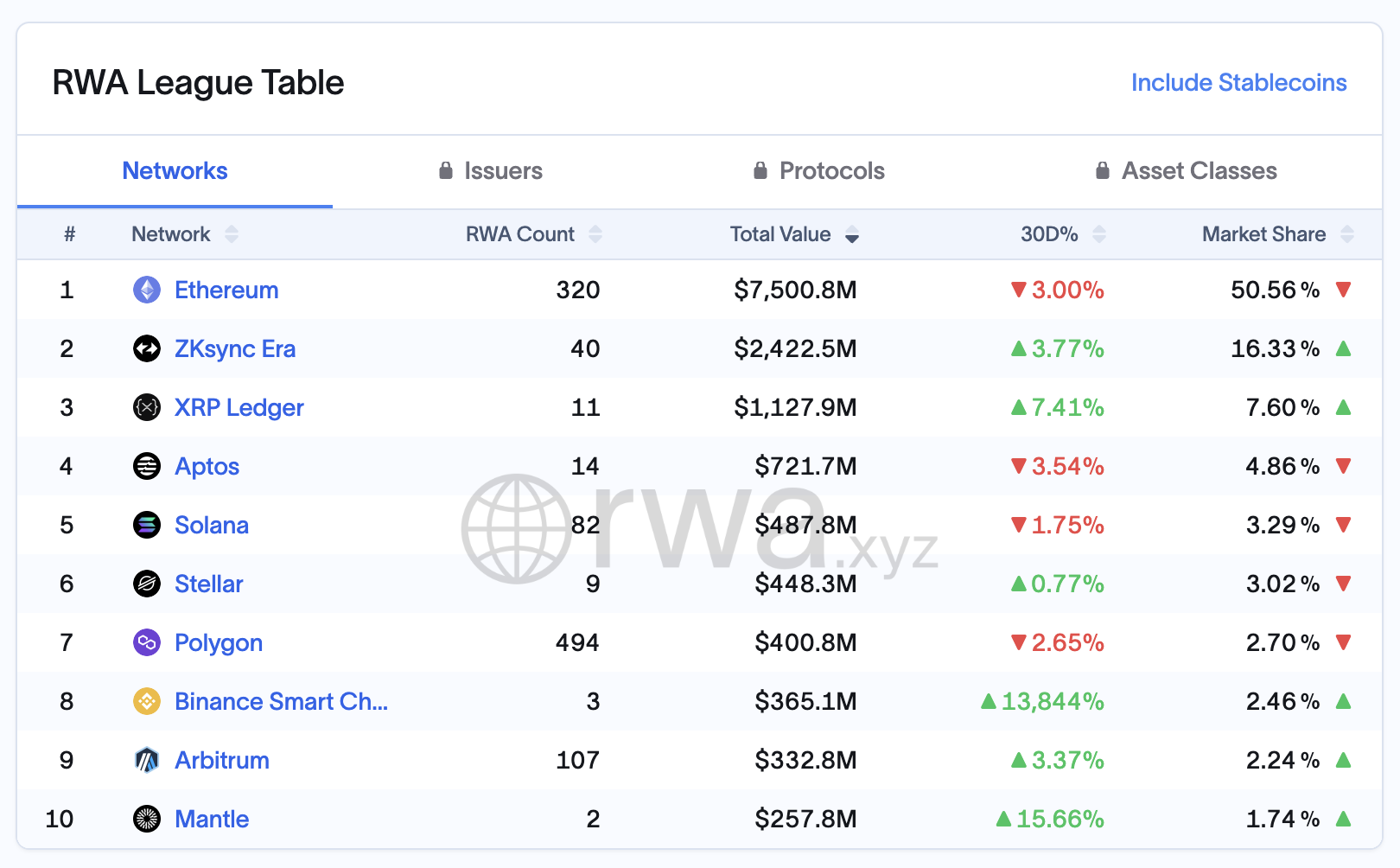The width and height of the screenshot is (1400, 868).
Task: Click the lock icon beside the Issuers tab
Action: point(446,170)
